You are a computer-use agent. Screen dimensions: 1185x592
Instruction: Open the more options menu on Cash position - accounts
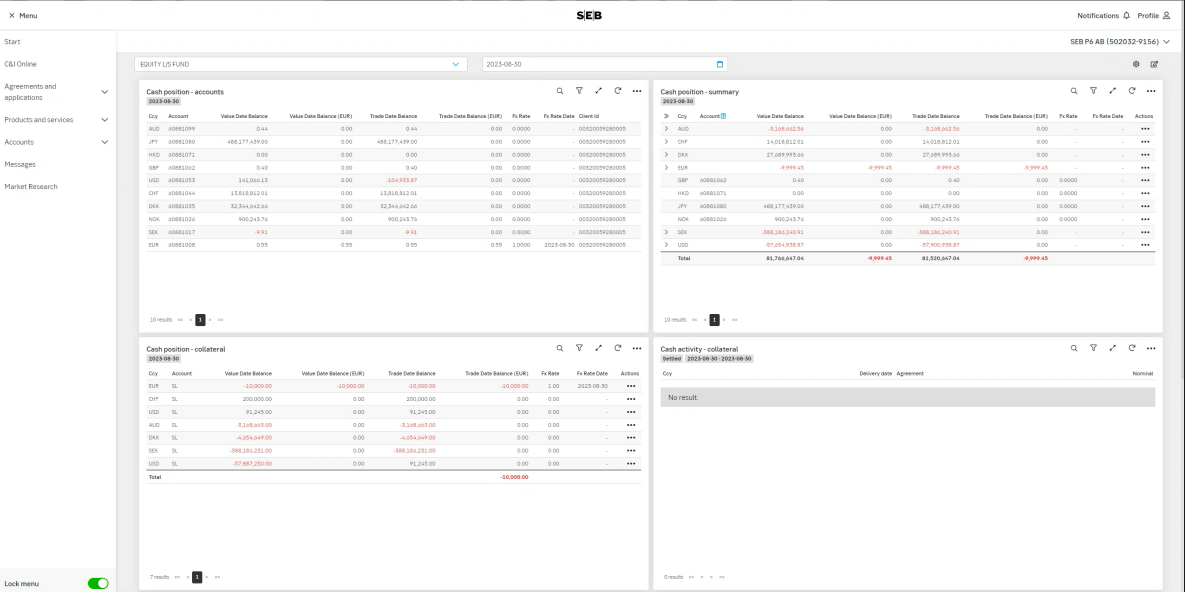pyautogui.click(x=638, y=90)
